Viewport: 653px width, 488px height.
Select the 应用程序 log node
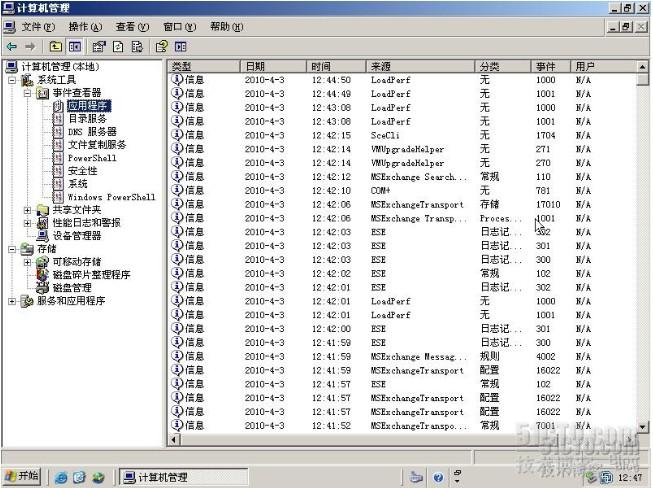tap(89, 106)
